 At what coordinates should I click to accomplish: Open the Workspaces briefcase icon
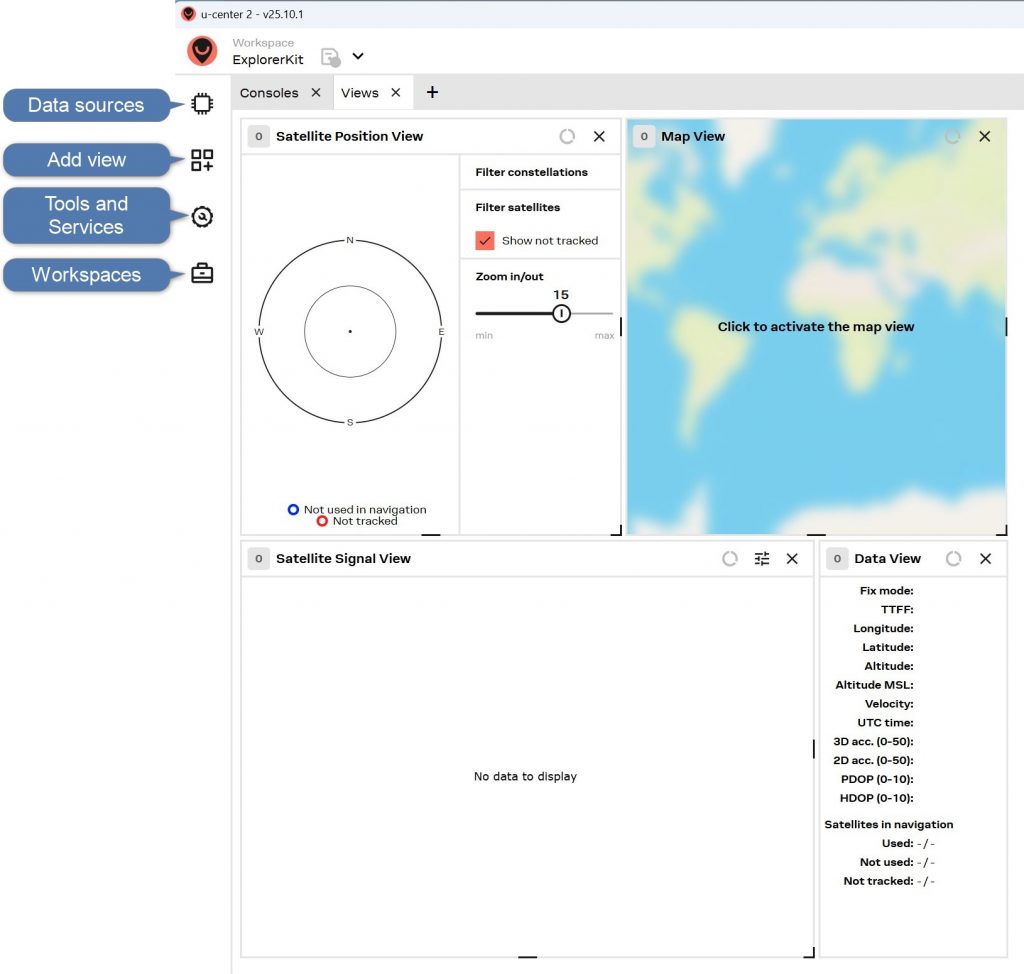202,274
